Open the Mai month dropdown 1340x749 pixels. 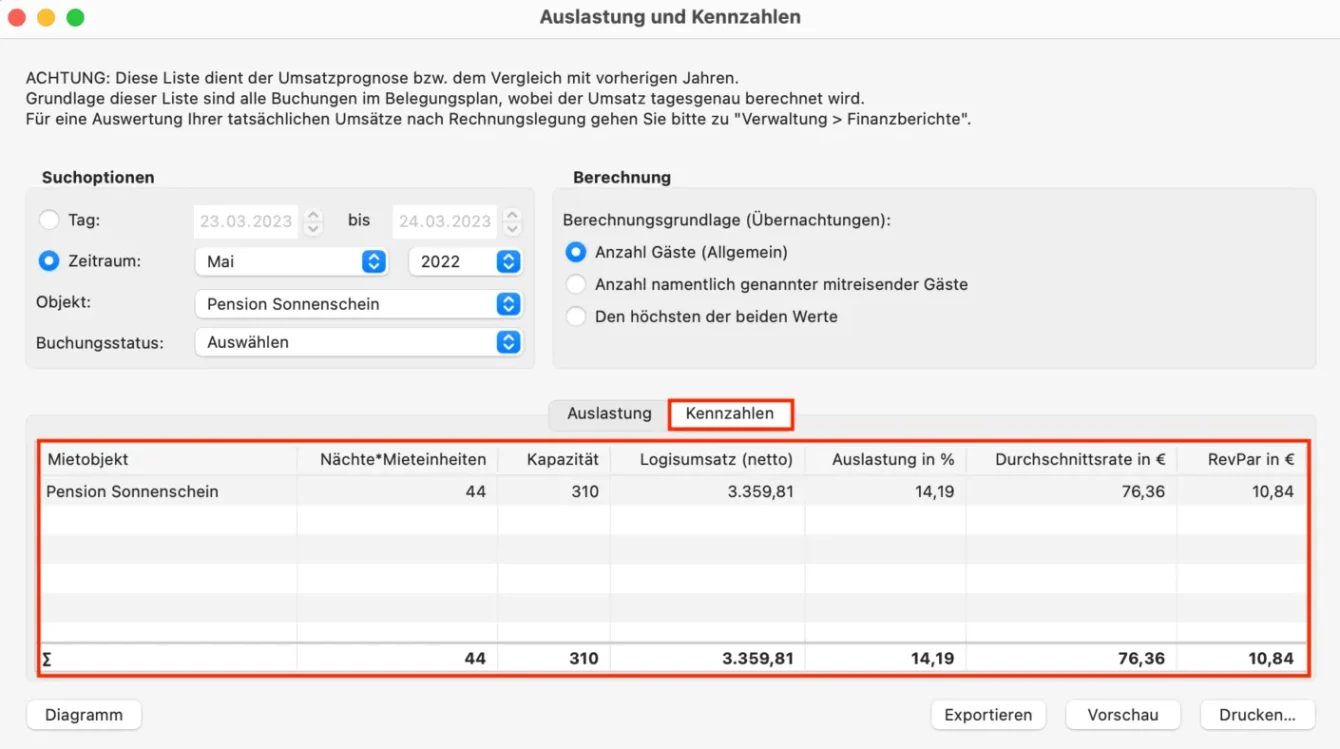(292, 261)
